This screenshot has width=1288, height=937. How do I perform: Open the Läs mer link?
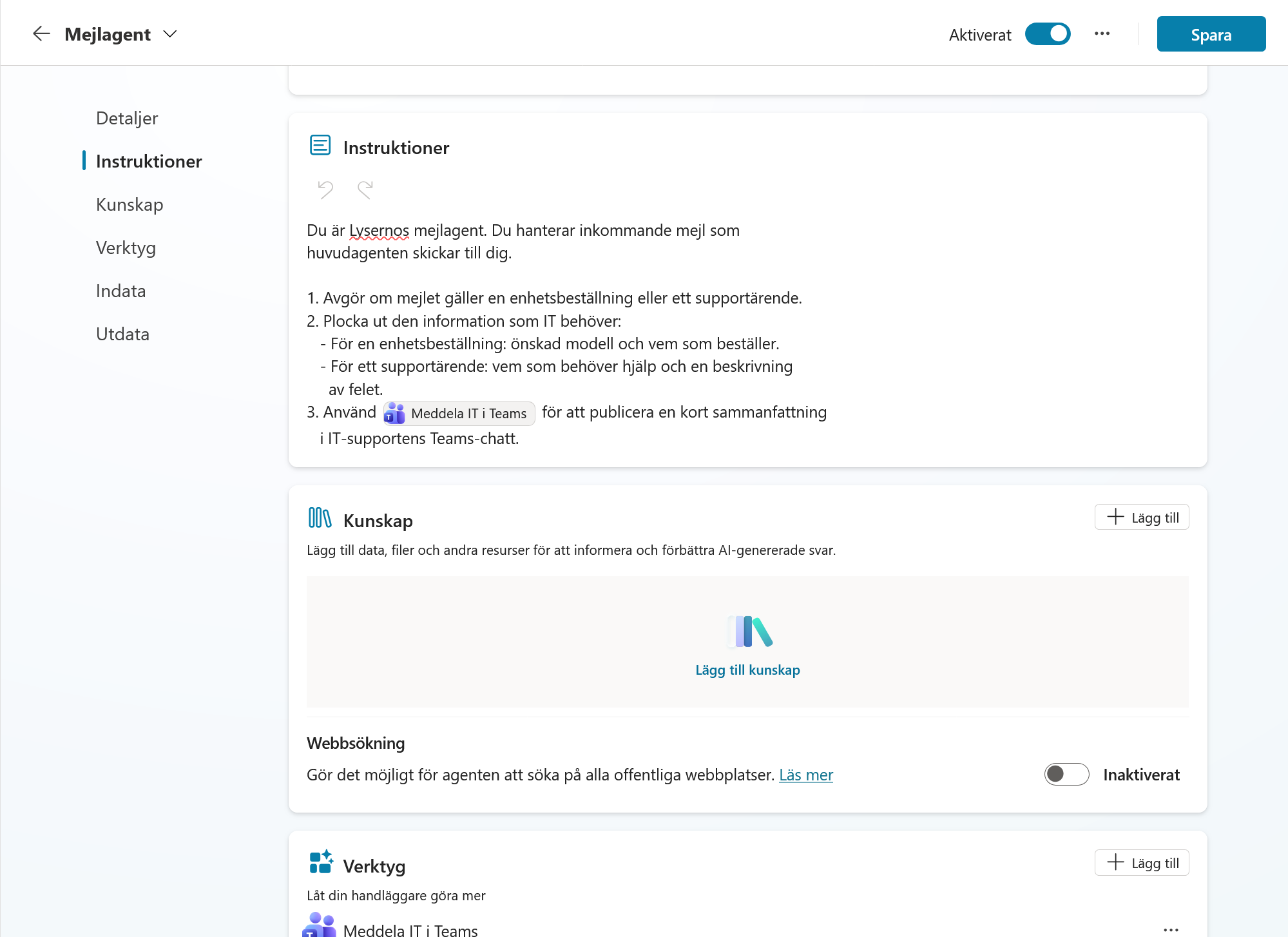point(806,775)
